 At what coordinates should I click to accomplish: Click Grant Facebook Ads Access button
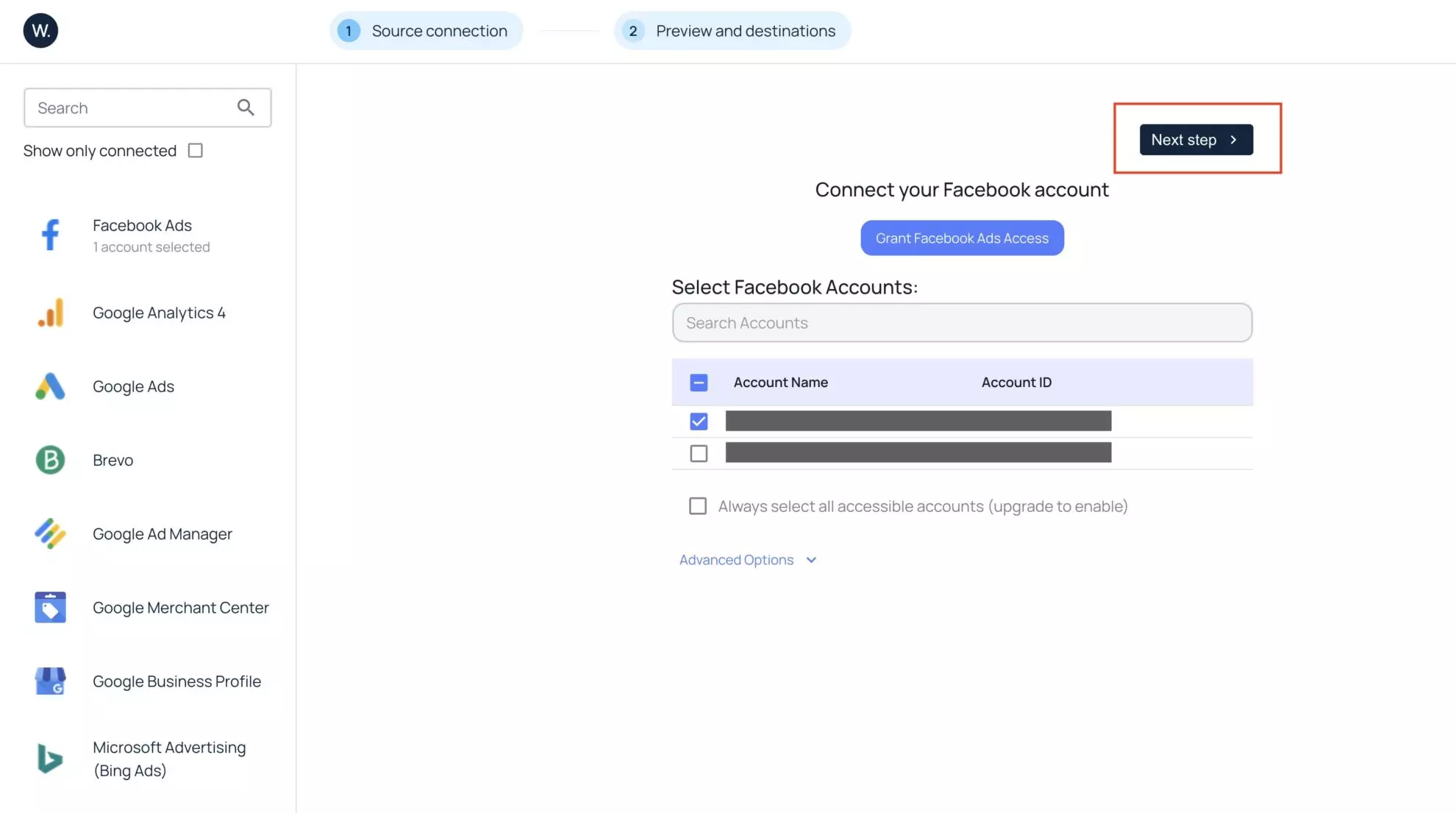[x=962, y=238]
